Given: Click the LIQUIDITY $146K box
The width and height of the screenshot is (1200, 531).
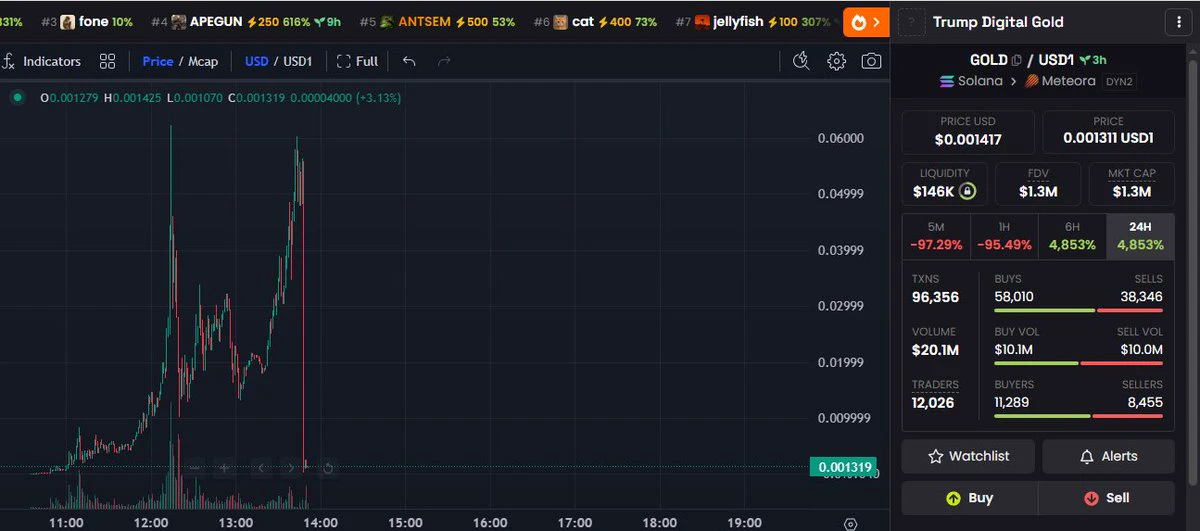Looking at the screenshot, I should (x=945, y=184).
